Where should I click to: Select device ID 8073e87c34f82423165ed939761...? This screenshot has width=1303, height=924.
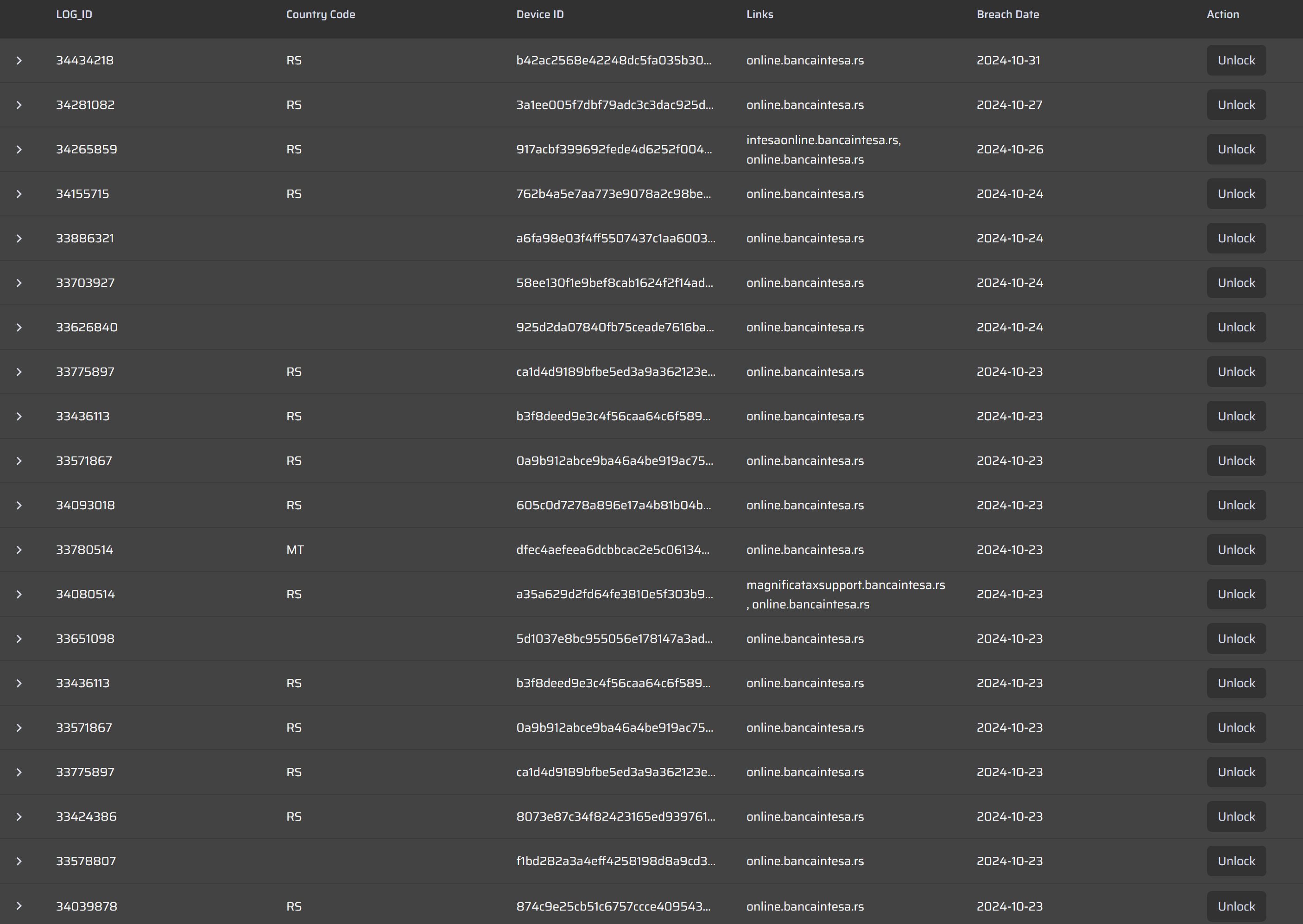[x=616, y=816]
